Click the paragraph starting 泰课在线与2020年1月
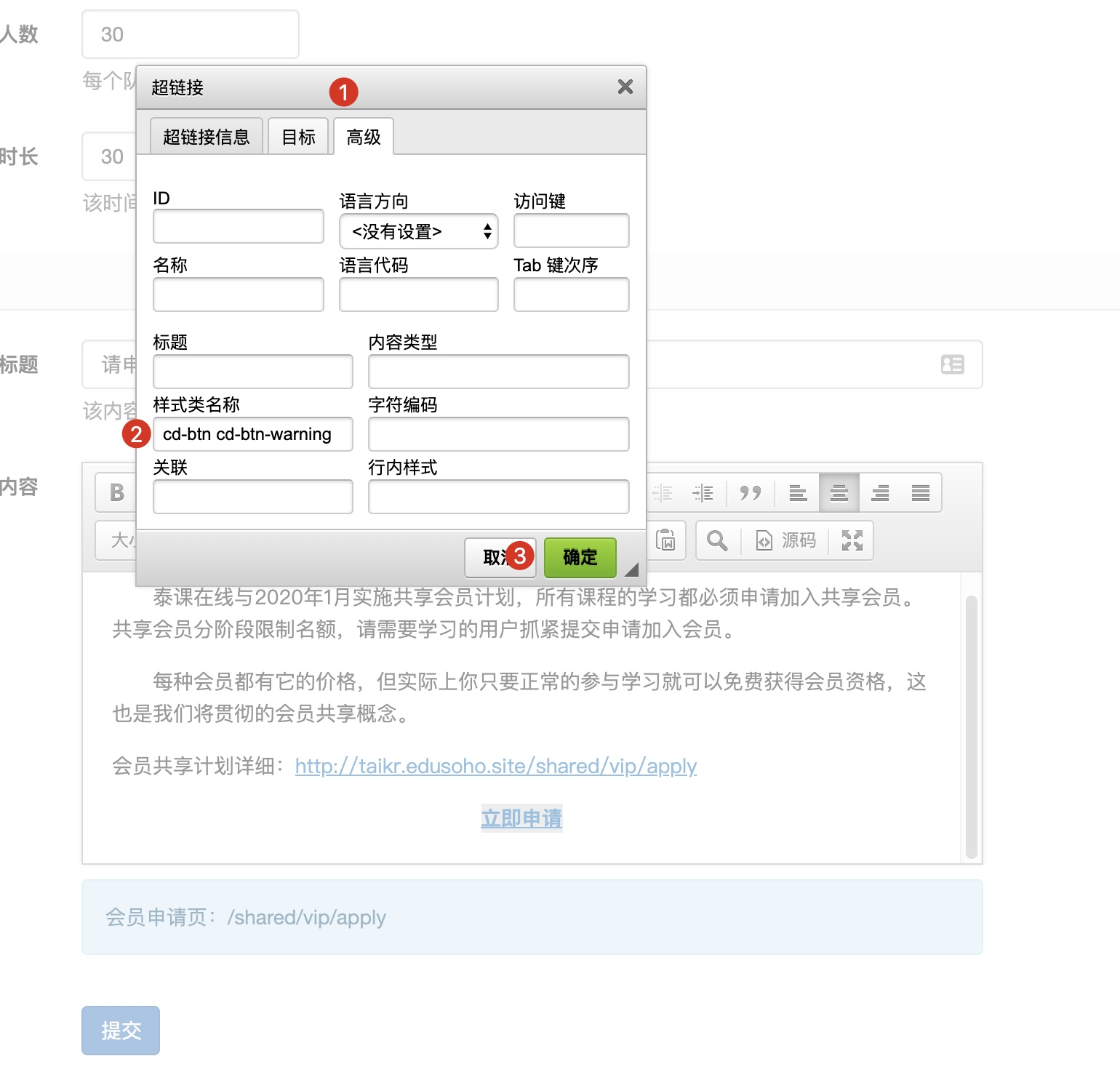The height and width of the screenshot is (1072, 1120). (516, 613)
